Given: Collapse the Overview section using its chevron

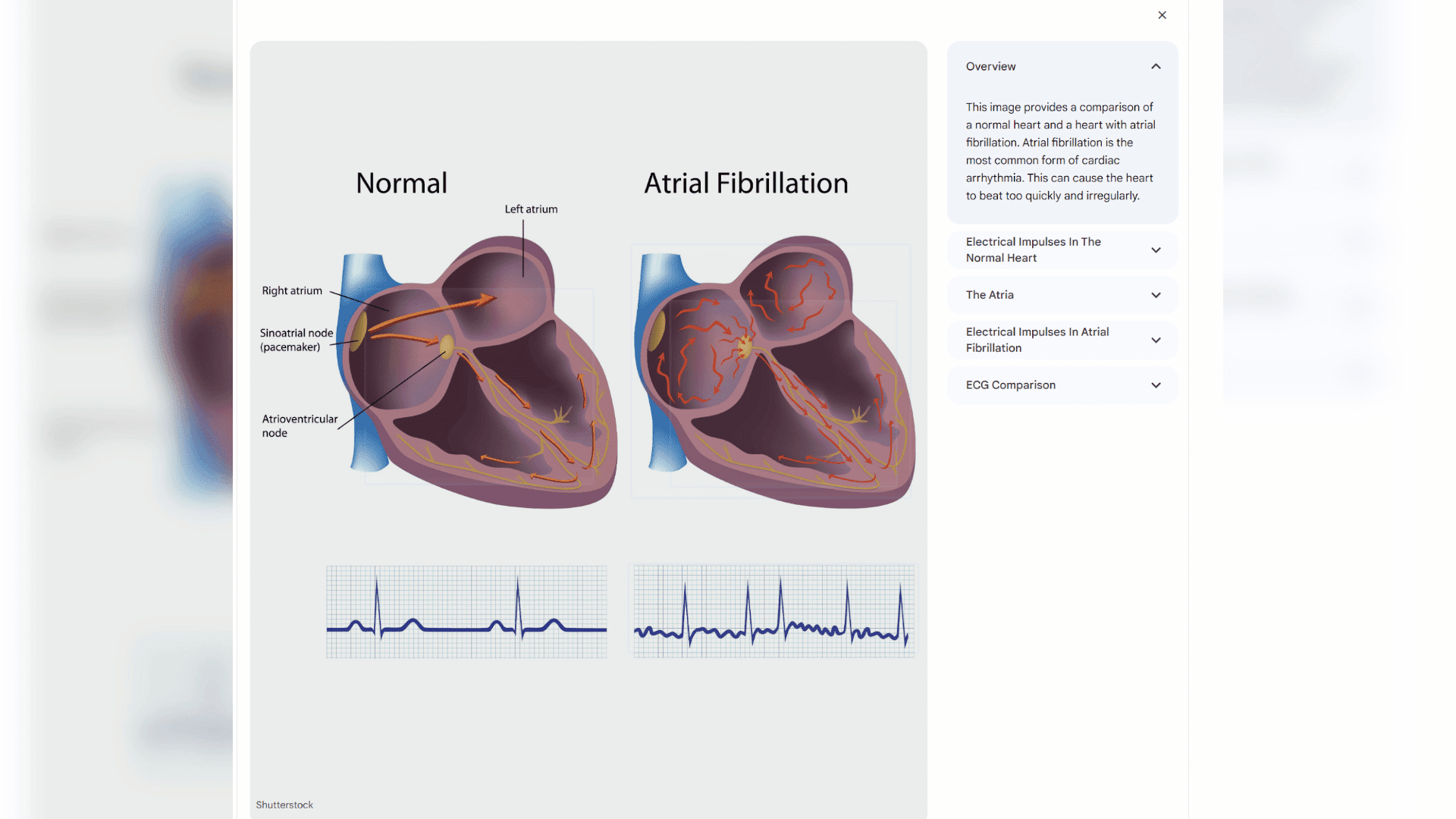Looking at the screenshot, I should (x=1156, y=67).
